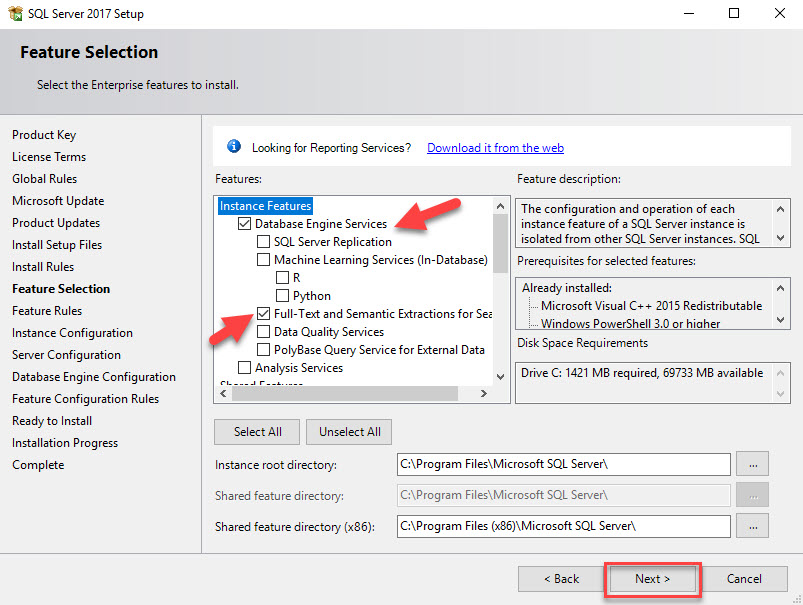Cancel the SQL Server setup
Image resolution: width=803 pixels, height=605 pixels.
744,579
